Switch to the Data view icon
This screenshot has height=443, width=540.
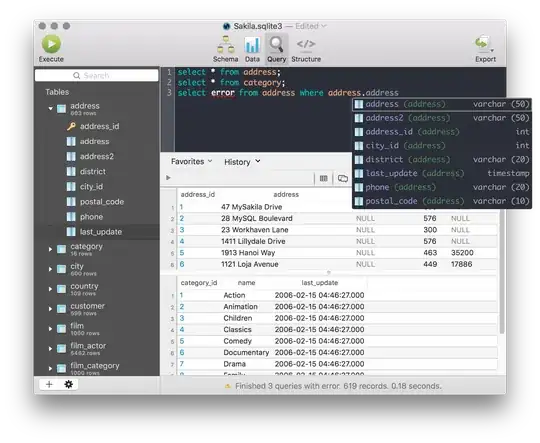[252, 49]
